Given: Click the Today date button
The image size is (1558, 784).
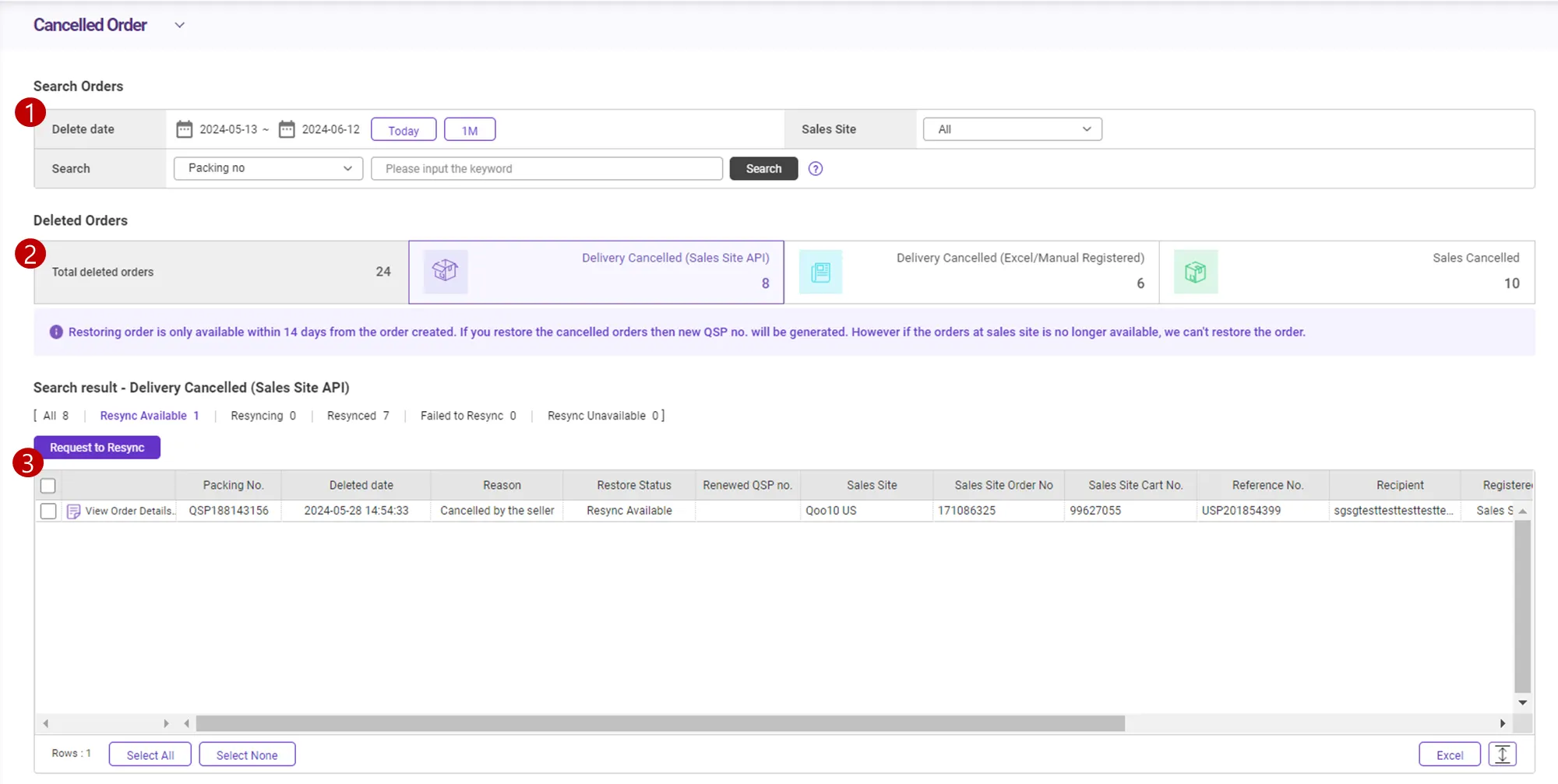Looking at the screenshot, I should point(404,130).
